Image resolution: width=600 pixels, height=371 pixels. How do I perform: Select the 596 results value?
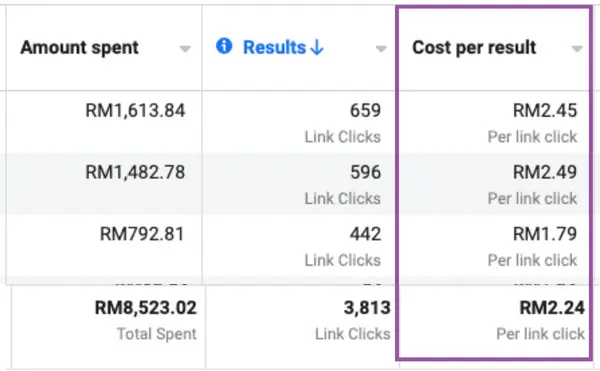coord(365,172)
